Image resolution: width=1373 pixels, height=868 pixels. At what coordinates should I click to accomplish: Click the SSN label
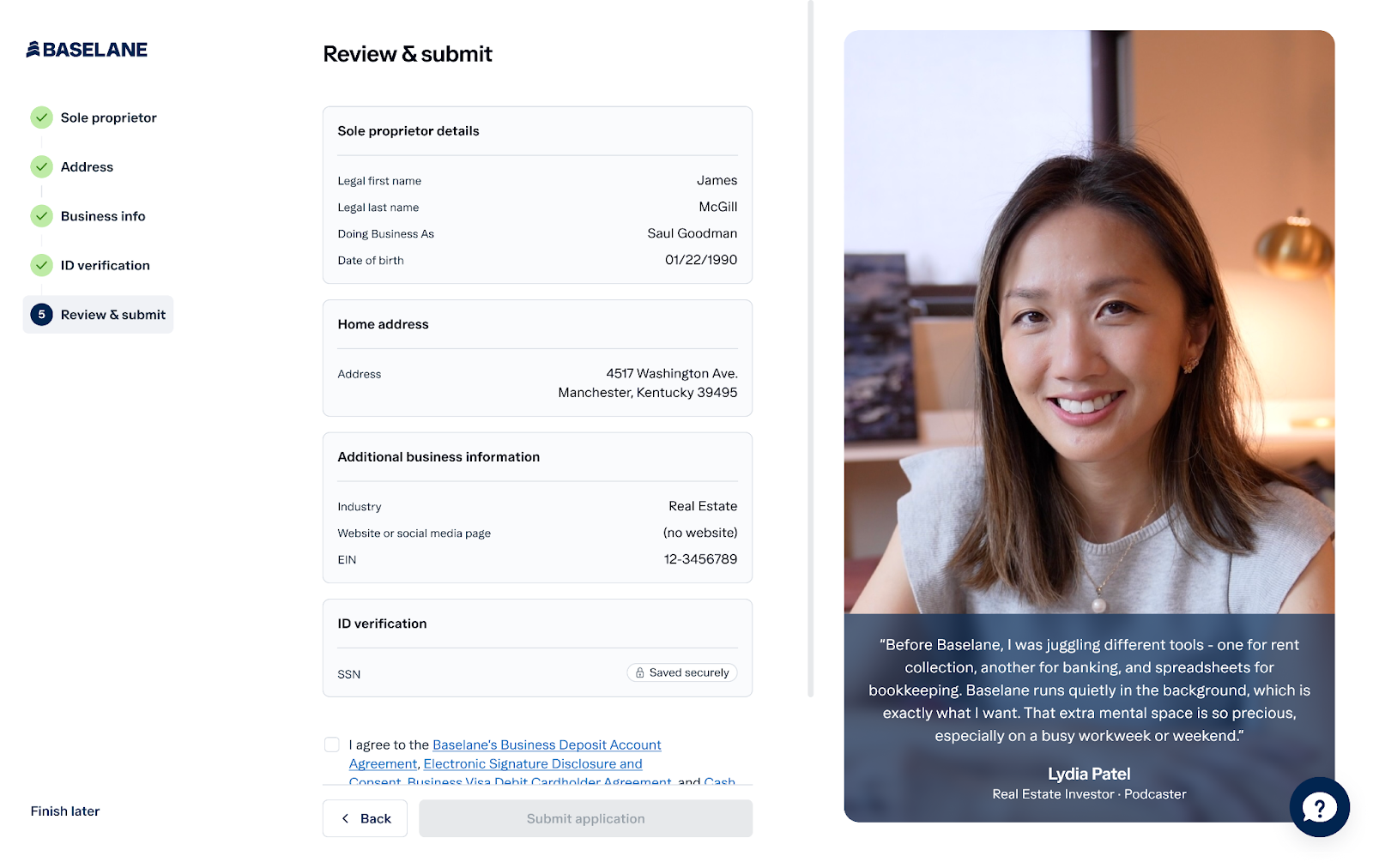348,674
